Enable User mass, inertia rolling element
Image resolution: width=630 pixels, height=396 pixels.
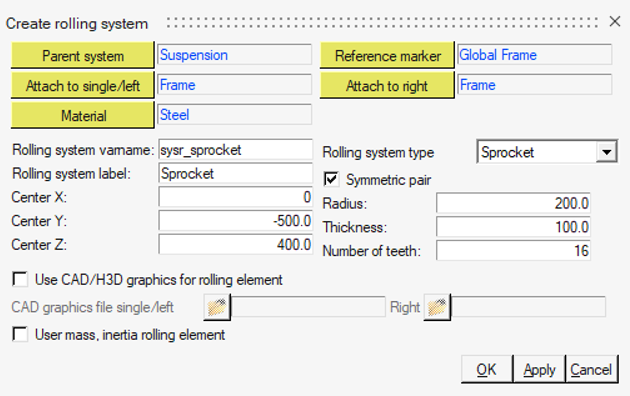tap(20, 334)
